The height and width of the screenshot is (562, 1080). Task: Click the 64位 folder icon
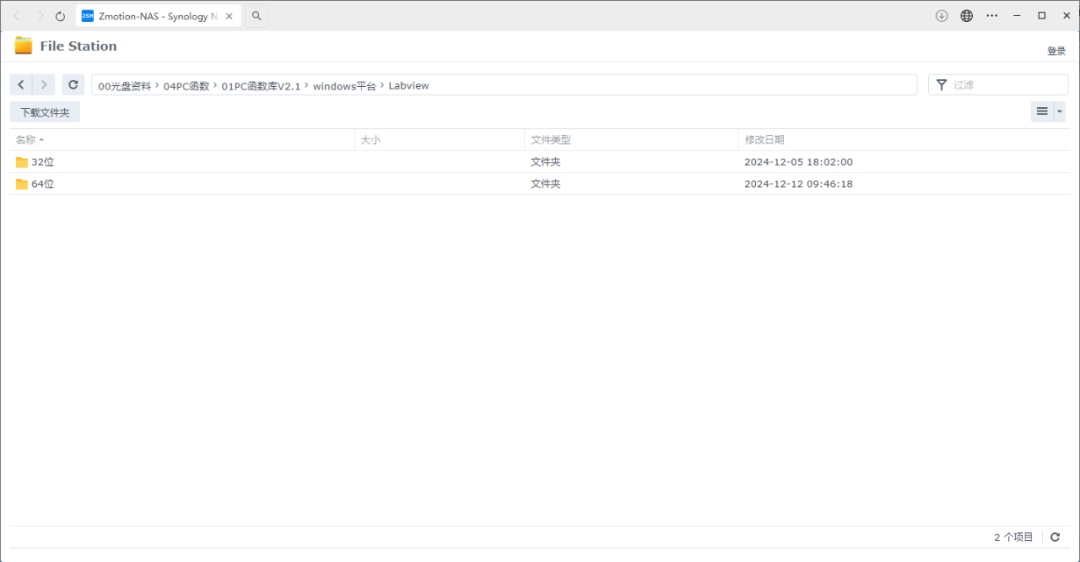tap(22, 184)
